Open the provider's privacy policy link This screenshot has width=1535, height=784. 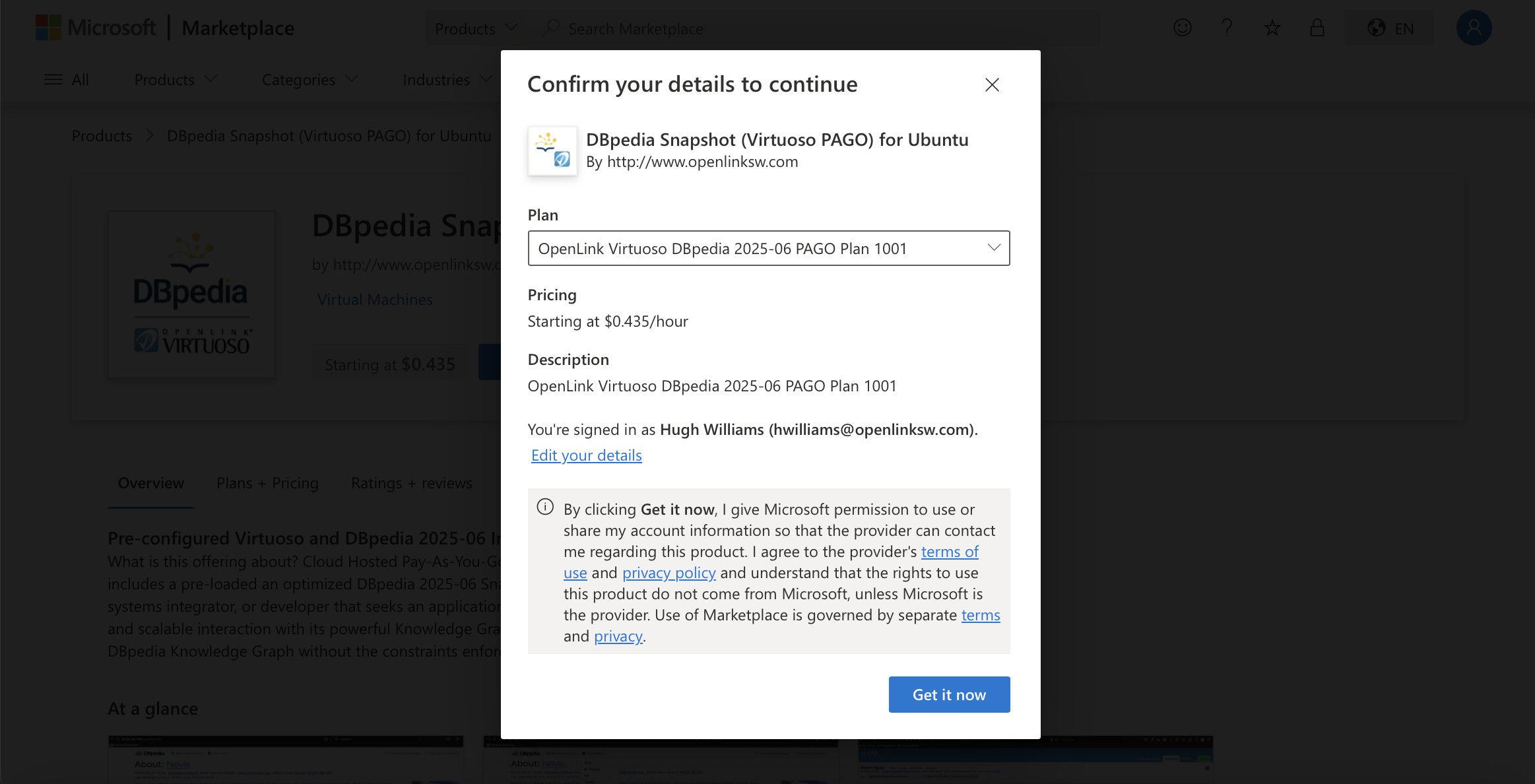[x=669, y=573]
